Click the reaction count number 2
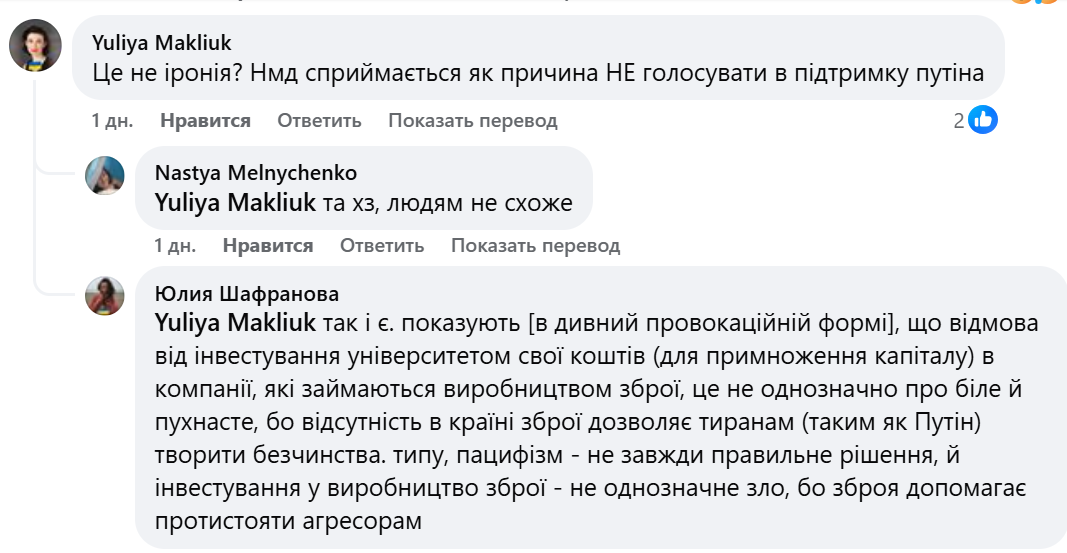The width and height of the screenshot is (1067, 553). tap(959, 121)
